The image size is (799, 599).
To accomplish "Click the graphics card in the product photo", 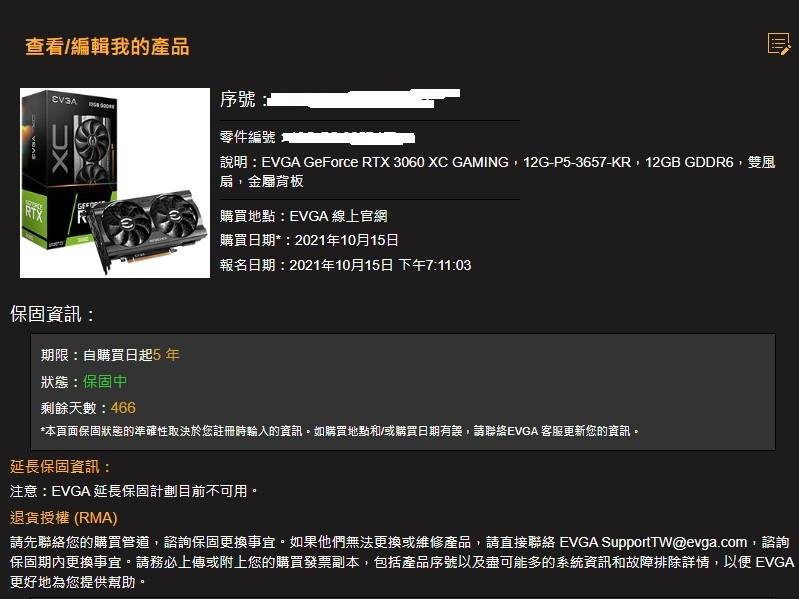I will (148, 229).
